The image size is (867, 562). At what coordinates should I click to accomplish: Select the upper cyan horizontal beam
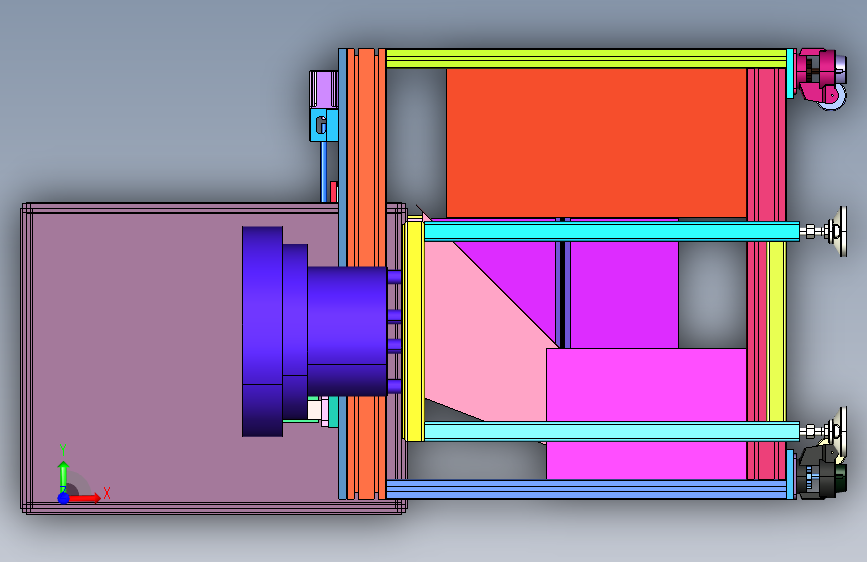click(x=612, y=231)
